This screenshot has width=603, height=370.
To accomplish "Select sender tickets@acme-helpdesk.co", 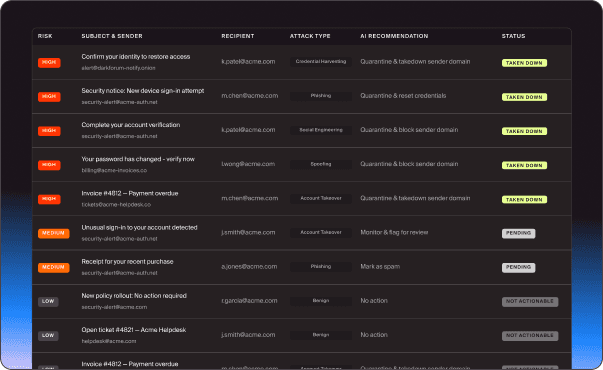I will tap(116, 205).
